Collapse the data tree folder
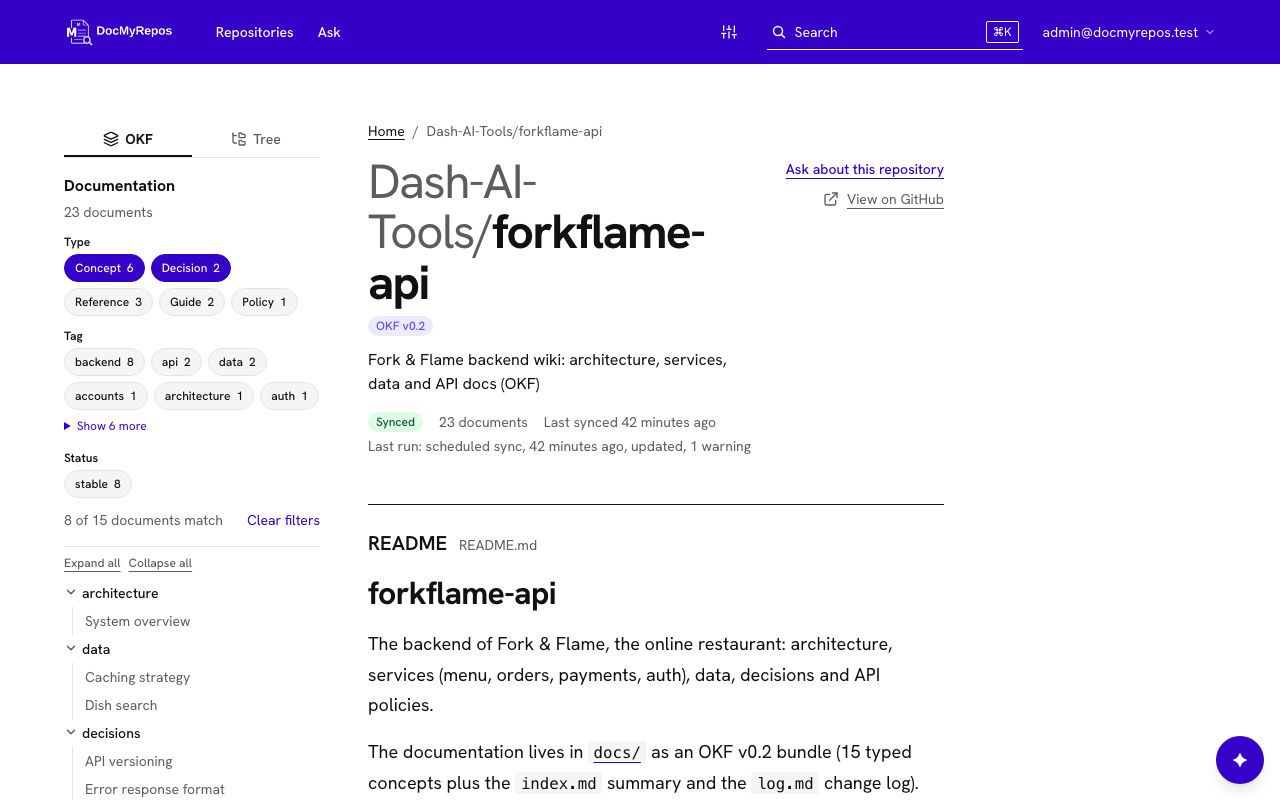This screenshot has height=800, width=1280. click(71, 649)
